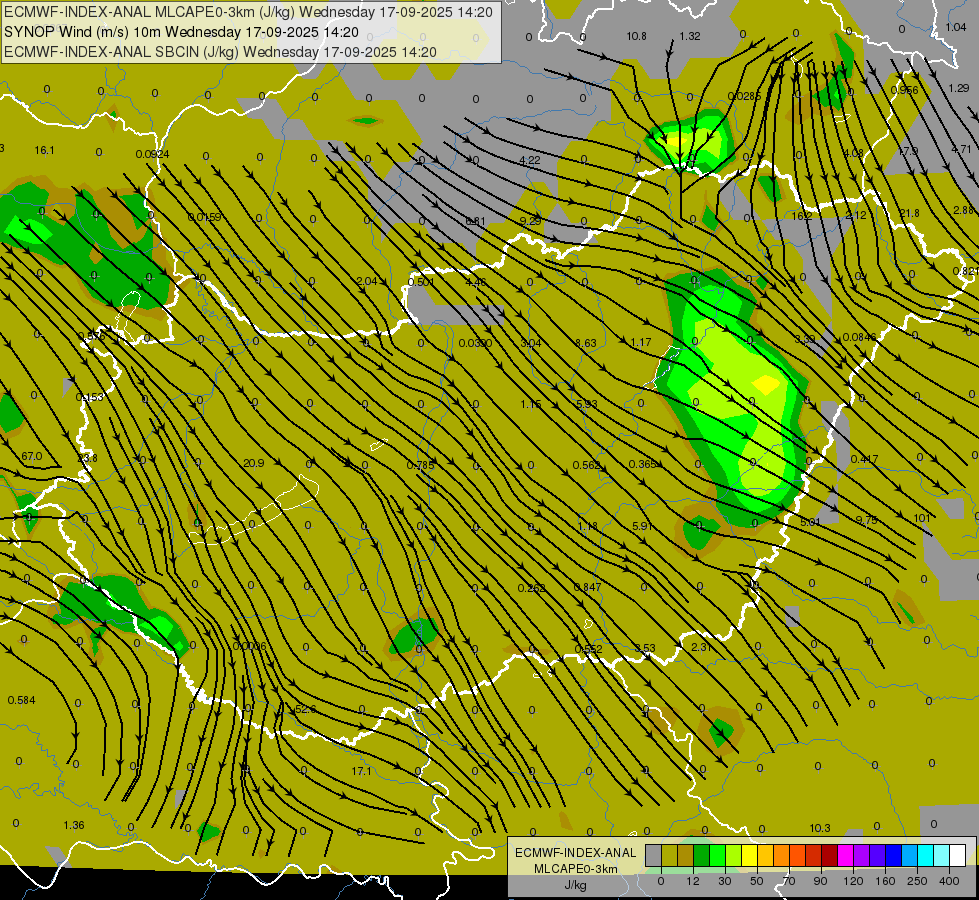Click the grey swatch in the MLCAPE legend
Screen dimensions: 979x900
point(653,856)
